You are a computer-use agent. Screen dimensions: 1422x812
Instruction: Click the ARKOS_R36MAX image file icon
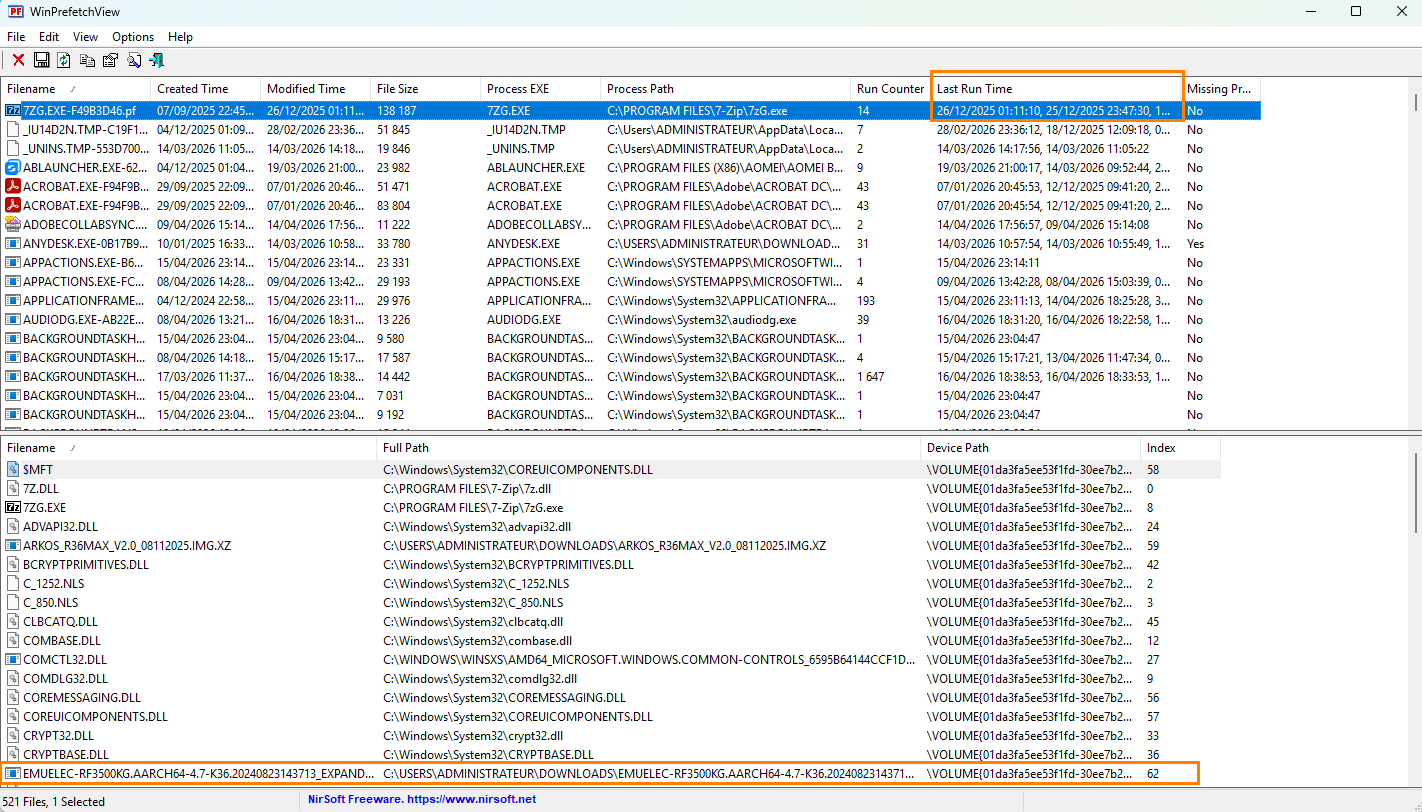click(x=13, y=546)
